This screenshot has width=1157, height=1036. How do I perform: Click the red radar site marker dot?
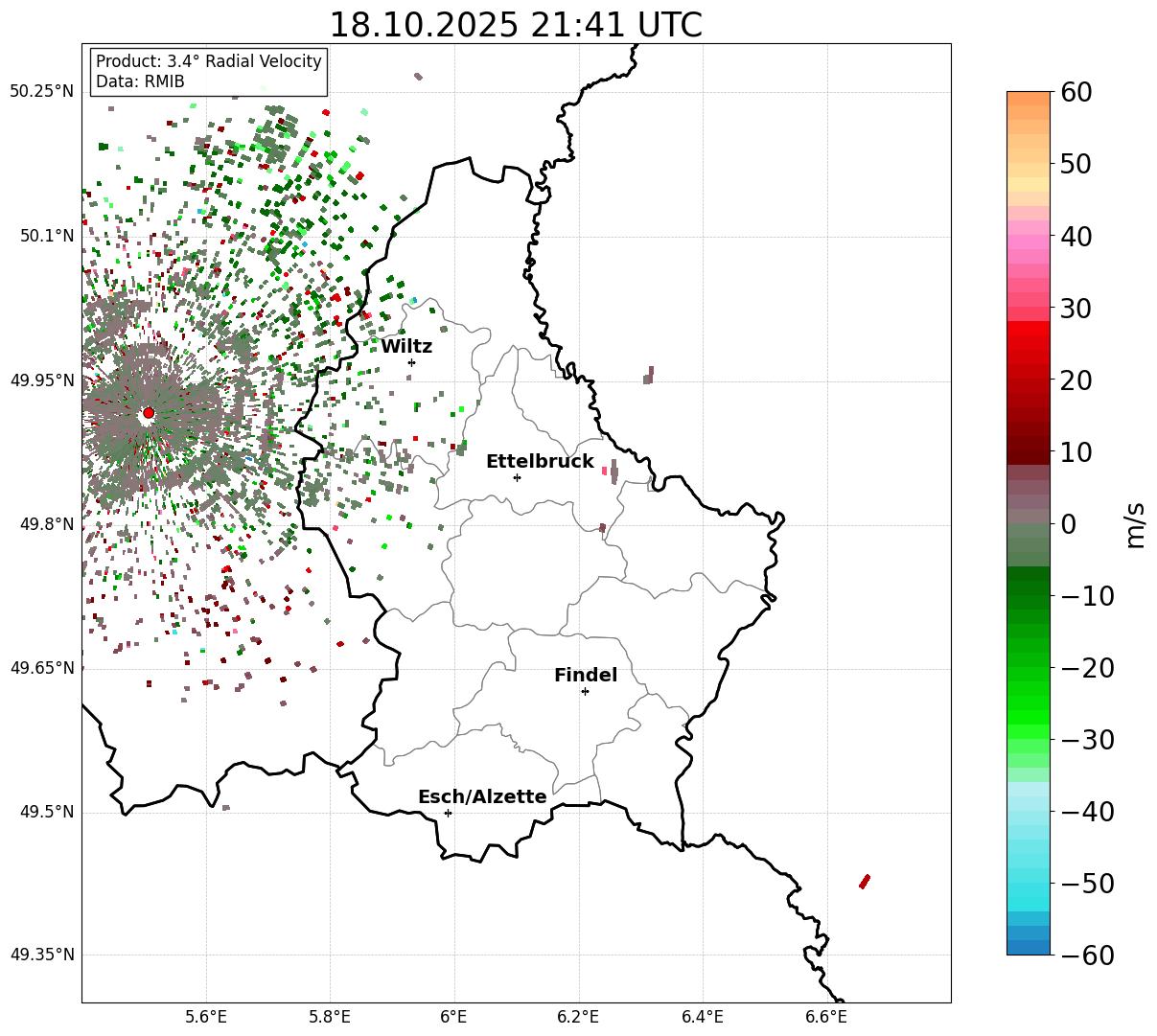pos(148,413)
